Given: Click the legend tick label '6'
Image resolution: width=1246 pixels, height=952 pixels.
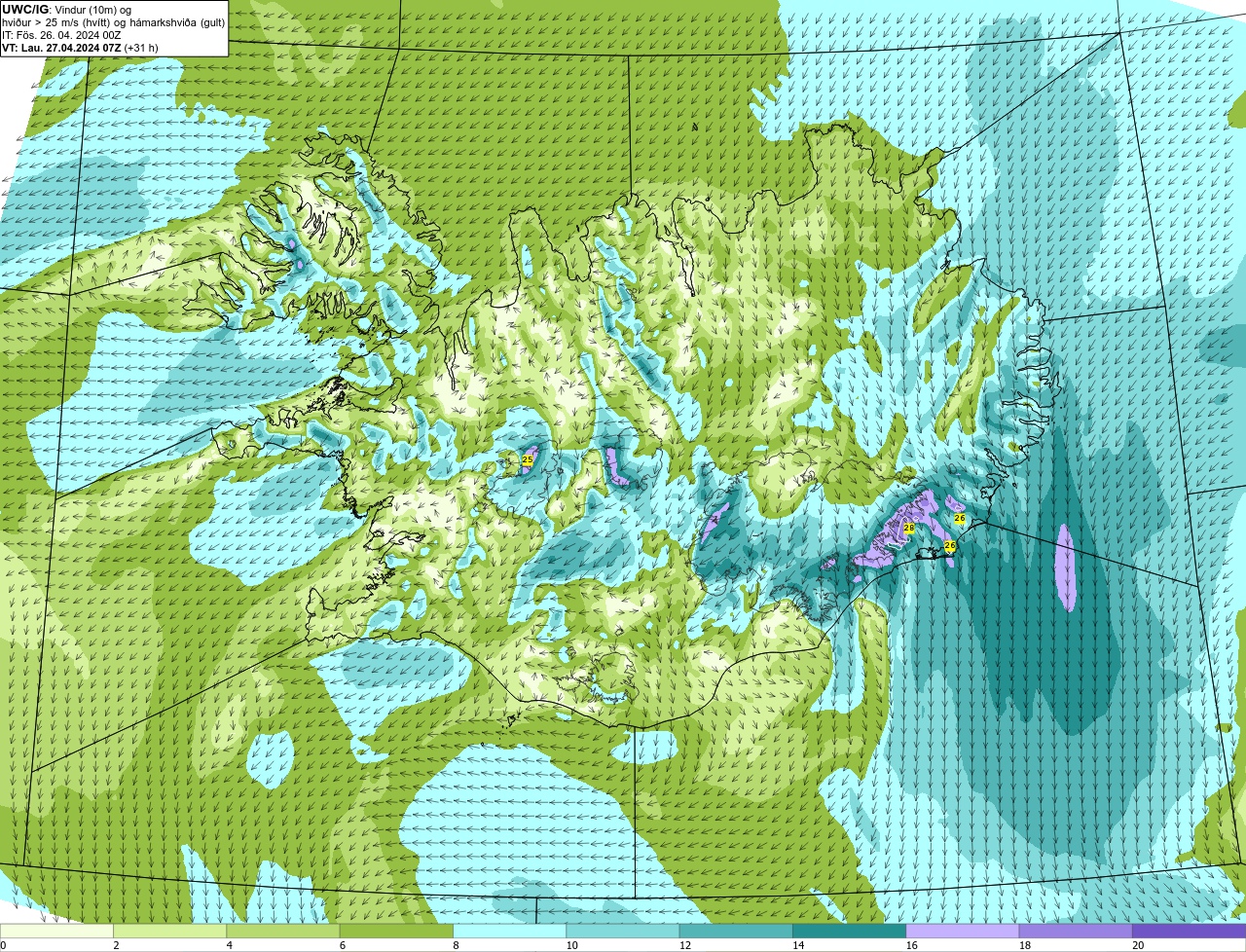Looking at the screenshot, I should click(x=343, y=945).
